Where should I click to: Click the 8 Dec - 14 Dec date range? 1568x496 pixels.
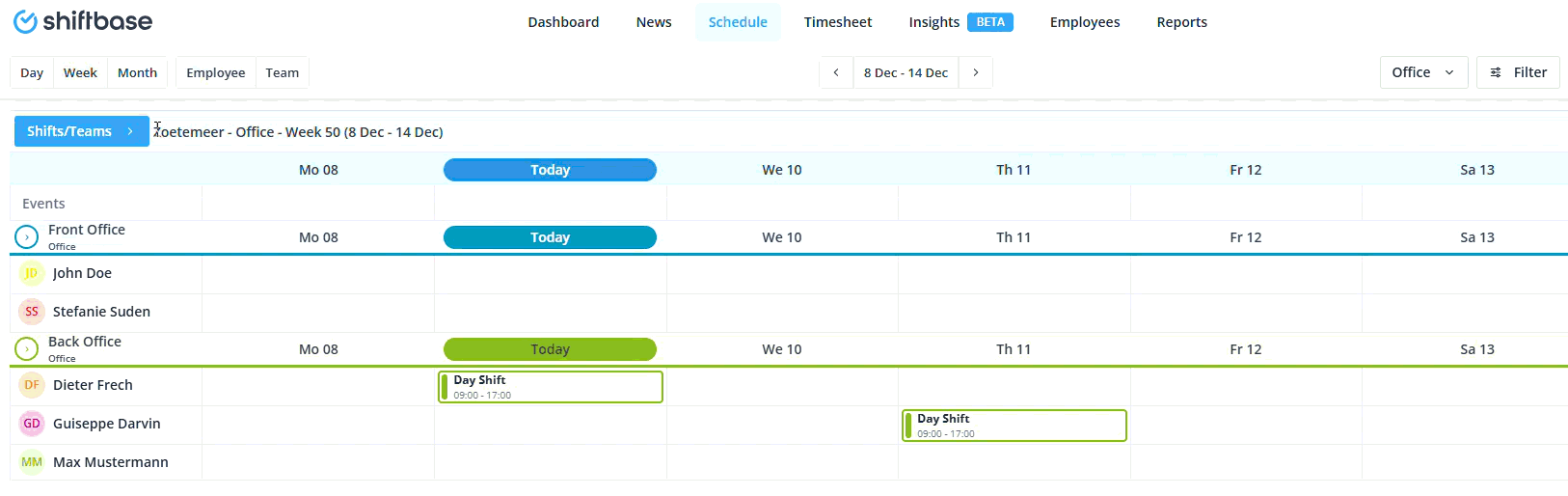click(906, 72)
